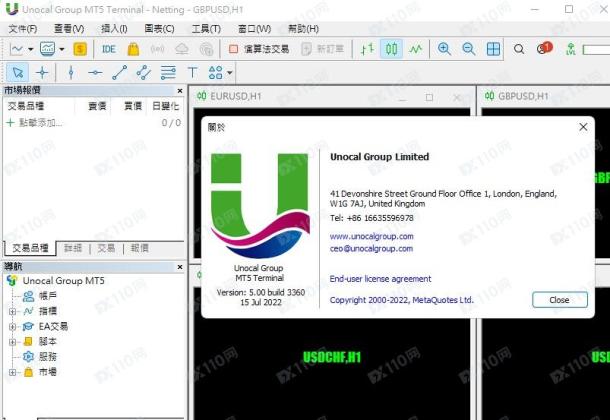Zoom in the chart

(444, 49)
